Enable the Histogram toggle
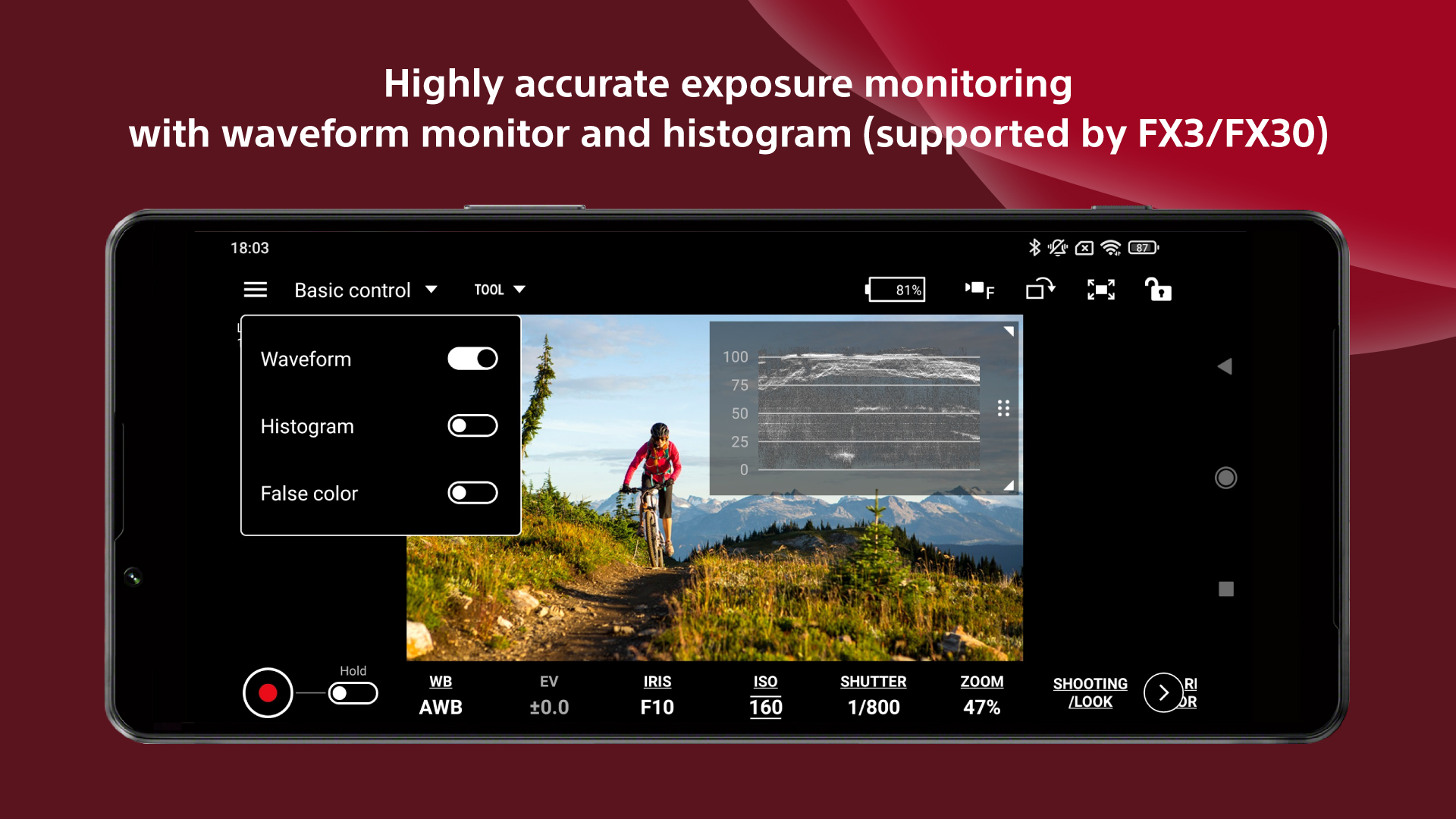The image size is (1456, 819). (x=472, y=426)
